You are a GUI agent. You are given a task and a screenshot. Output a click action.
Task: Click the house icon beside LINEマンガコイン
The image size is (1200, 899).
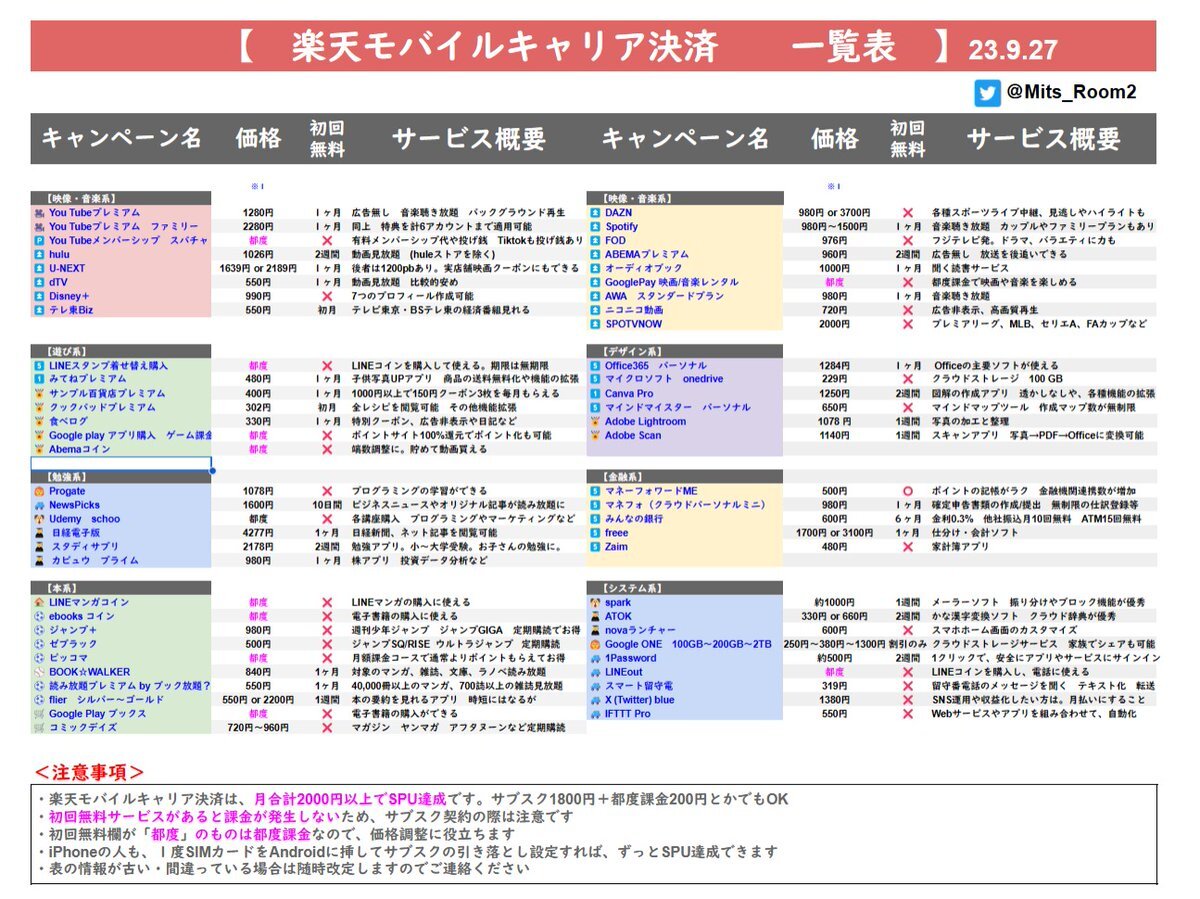38,603
